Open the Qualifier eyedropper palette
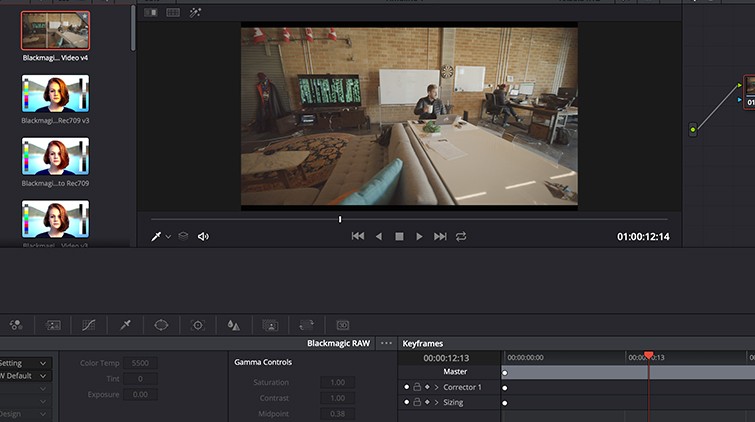The width and height of the screenshot is (755, 422). click(x=125, y=325)
